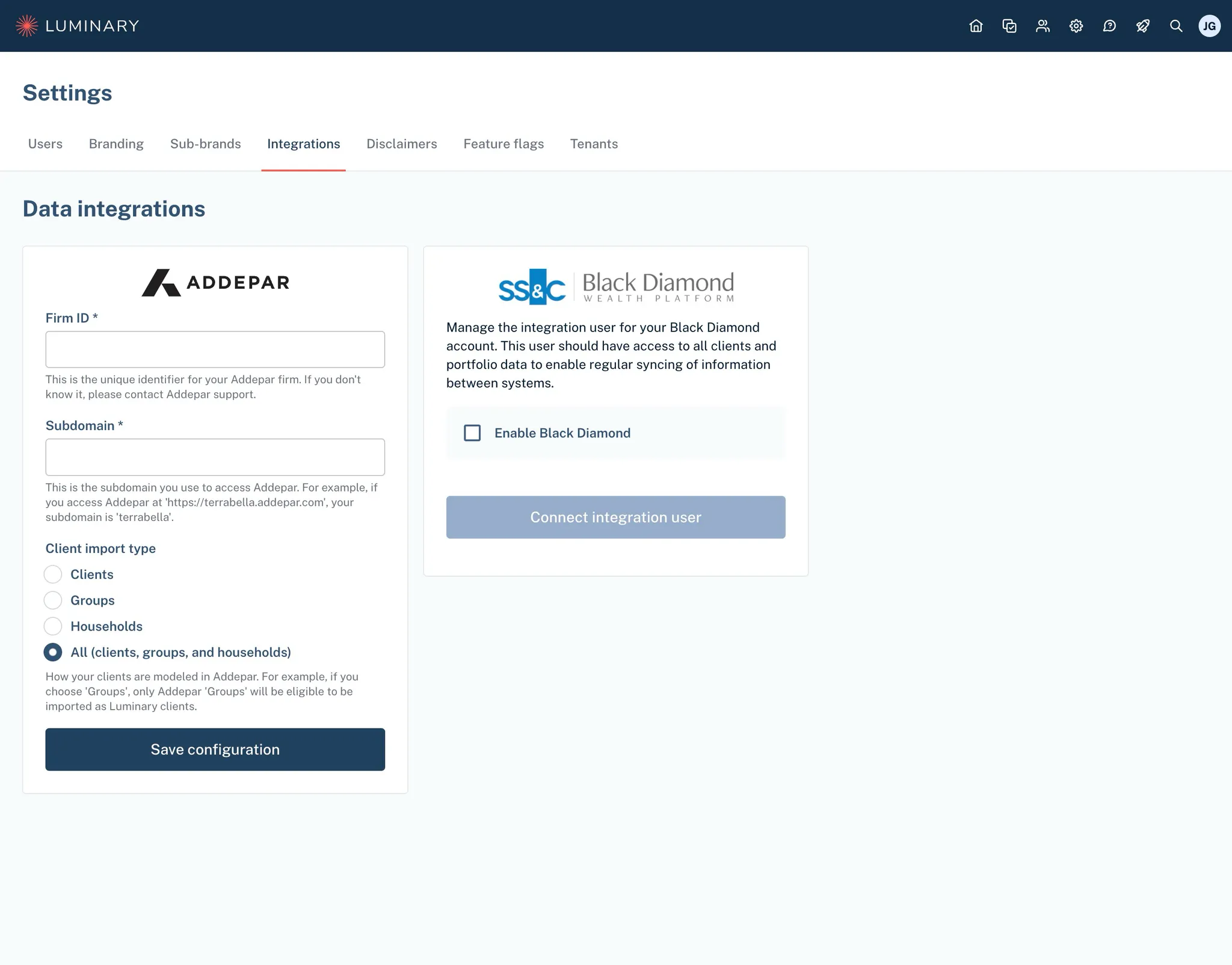Focus the Subdomain input field
This screenshot has width=1232, height=965.
tap(215, 457)
